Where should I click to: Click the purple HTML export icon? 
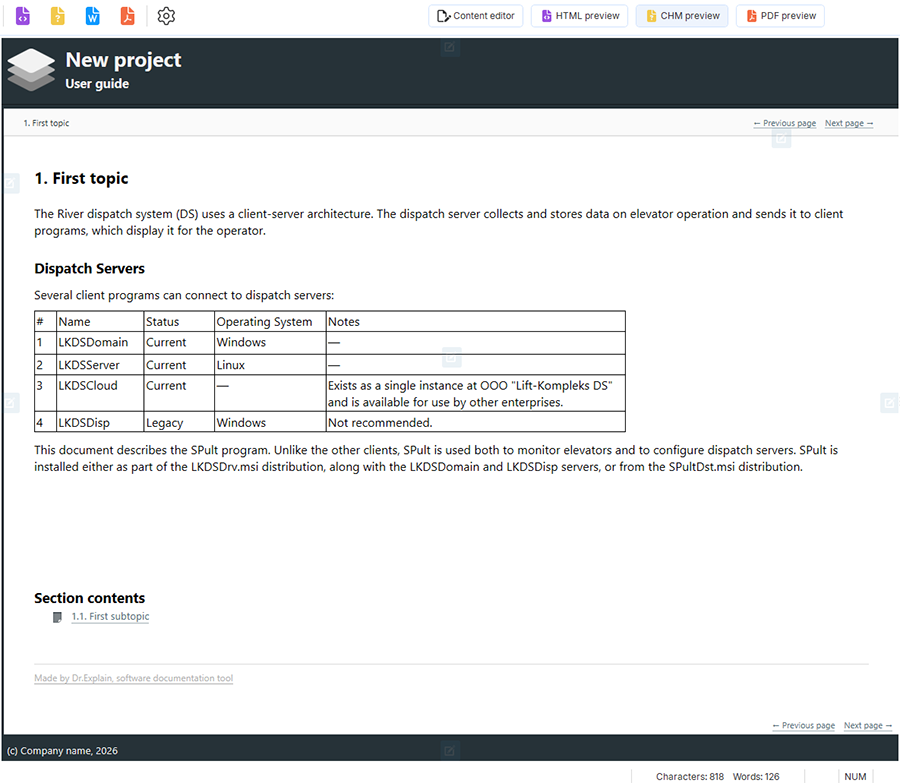click(x=22, y=16)
